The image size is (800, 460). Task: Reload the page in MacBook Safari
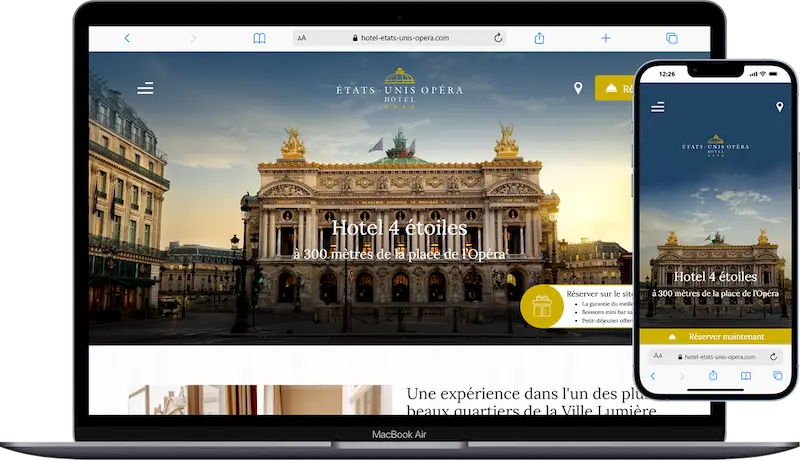[x=498, y=38]
